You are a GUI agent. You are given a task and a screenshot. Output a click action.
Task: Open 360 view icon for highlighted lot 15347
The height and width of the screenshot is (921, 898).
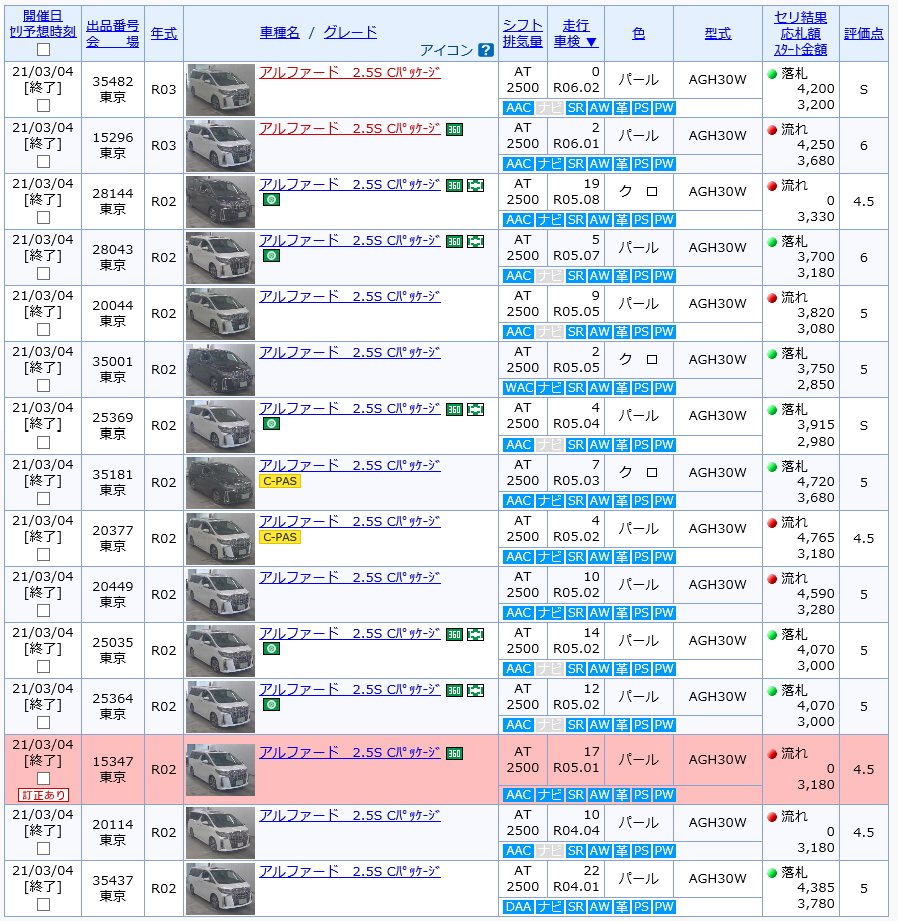(x=454, y=754)
